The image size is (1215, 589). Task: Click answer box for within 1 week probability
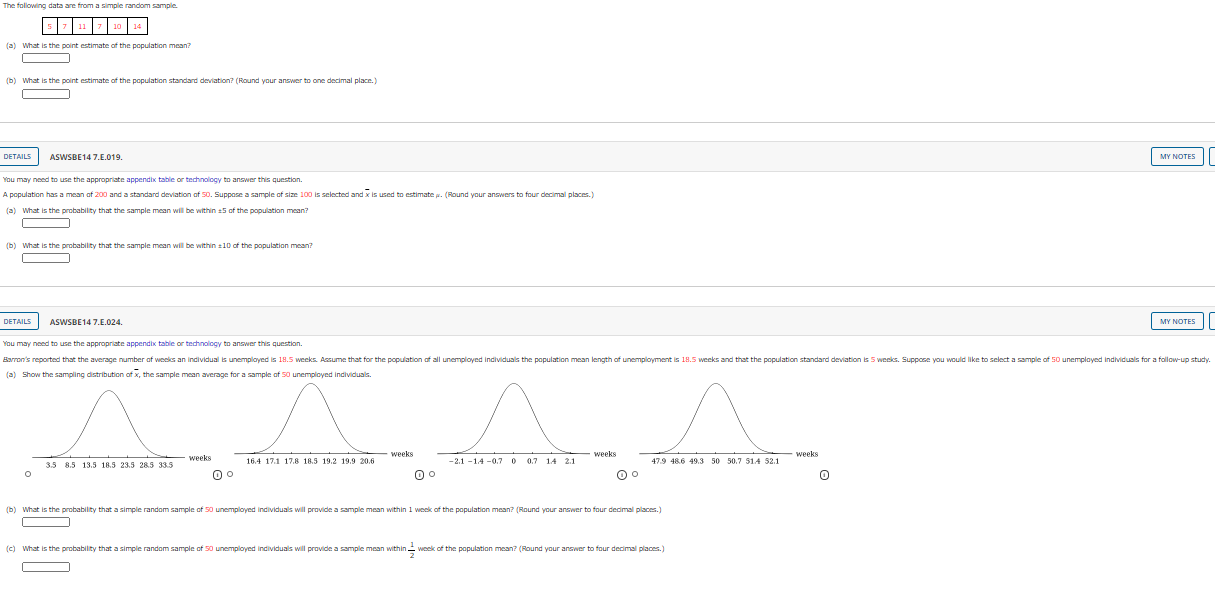46,521
